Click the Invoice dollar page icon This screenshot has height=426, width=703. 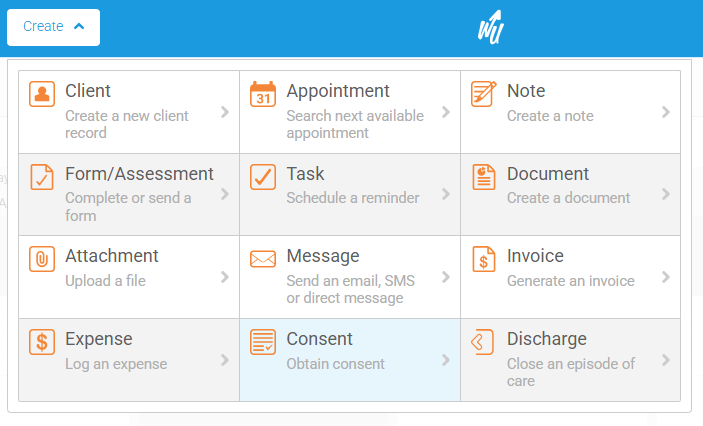(x=483, y=260)
